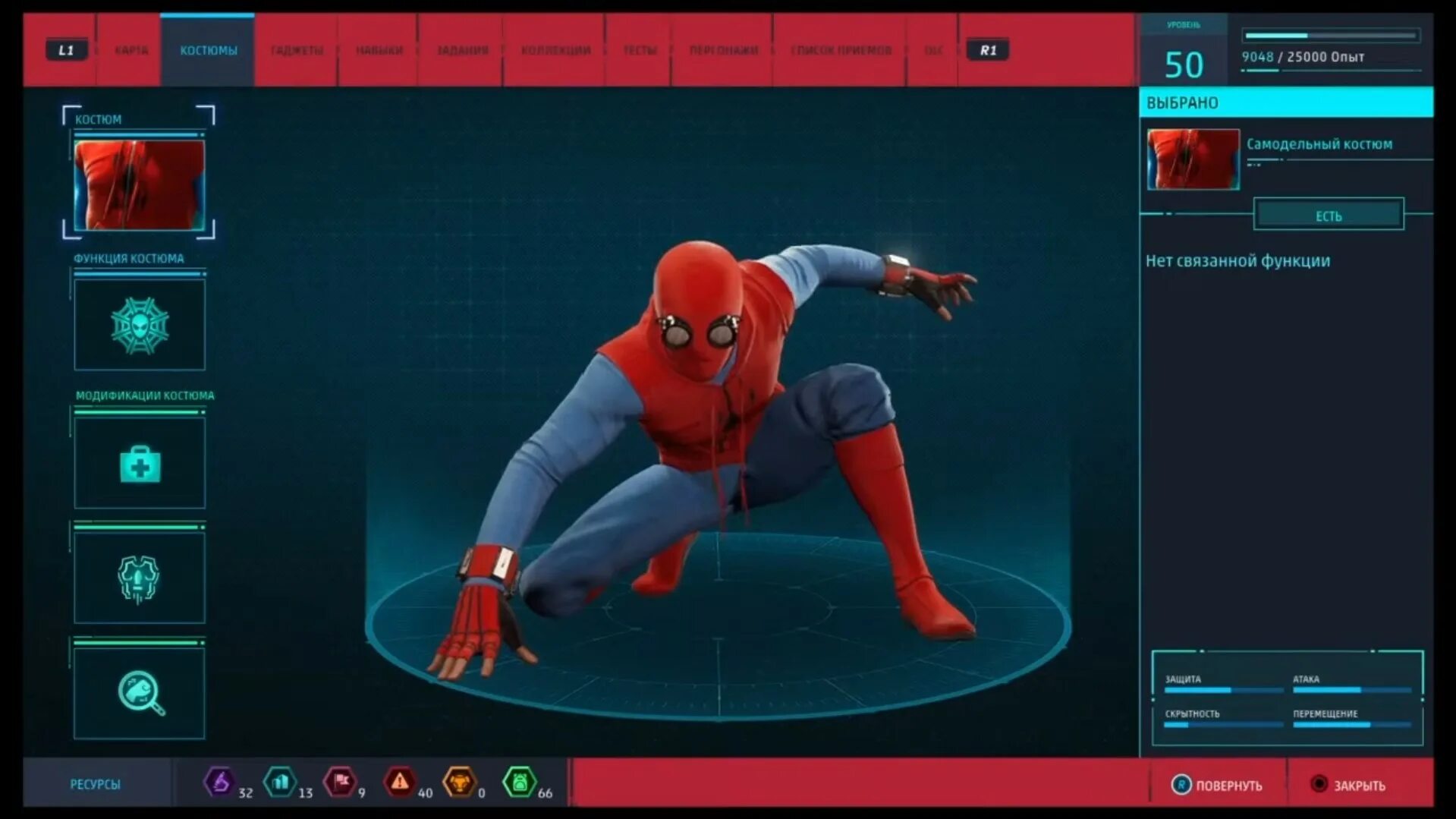Click the 'Функция костюма' label
1456x819 pixels.
(128, 259)
